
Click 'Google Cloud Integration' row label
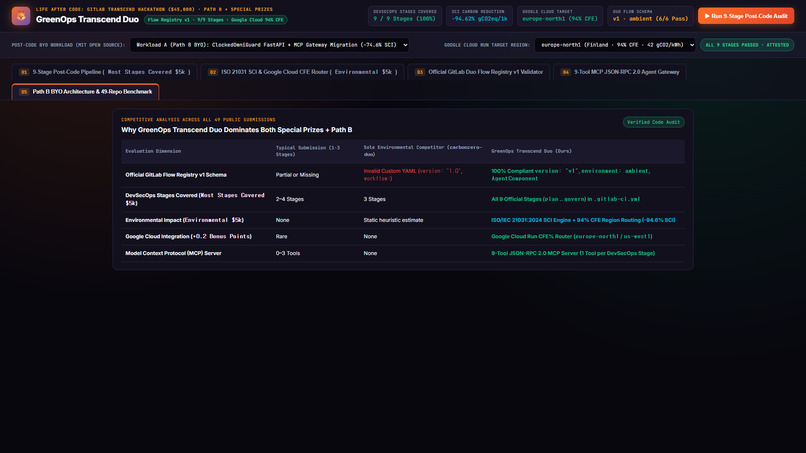point(189,237)
